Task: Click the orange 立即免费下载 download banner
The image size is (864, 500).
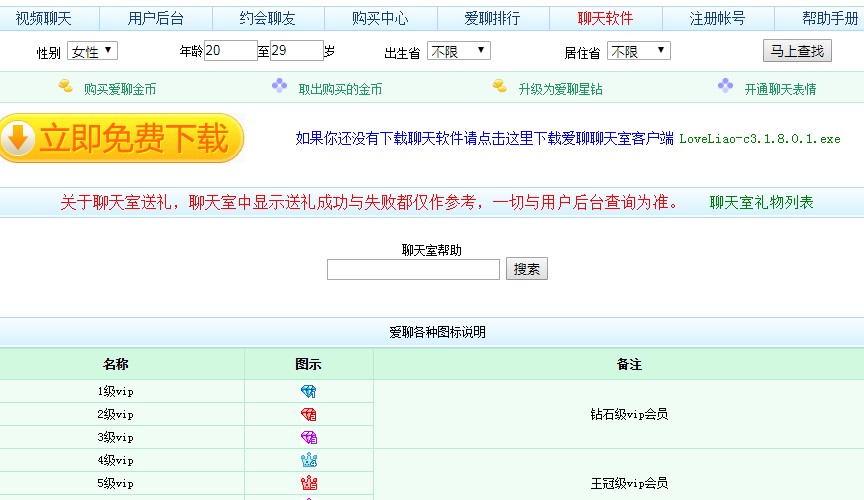Action: (x=122, y=138)
